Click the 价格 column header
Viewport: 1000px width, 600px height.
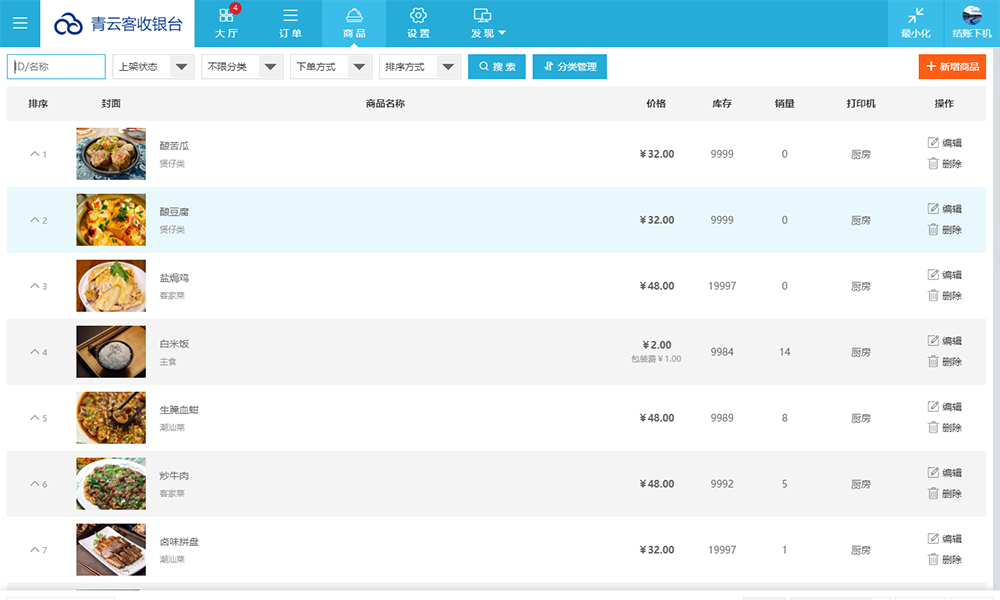pos(656,103)
